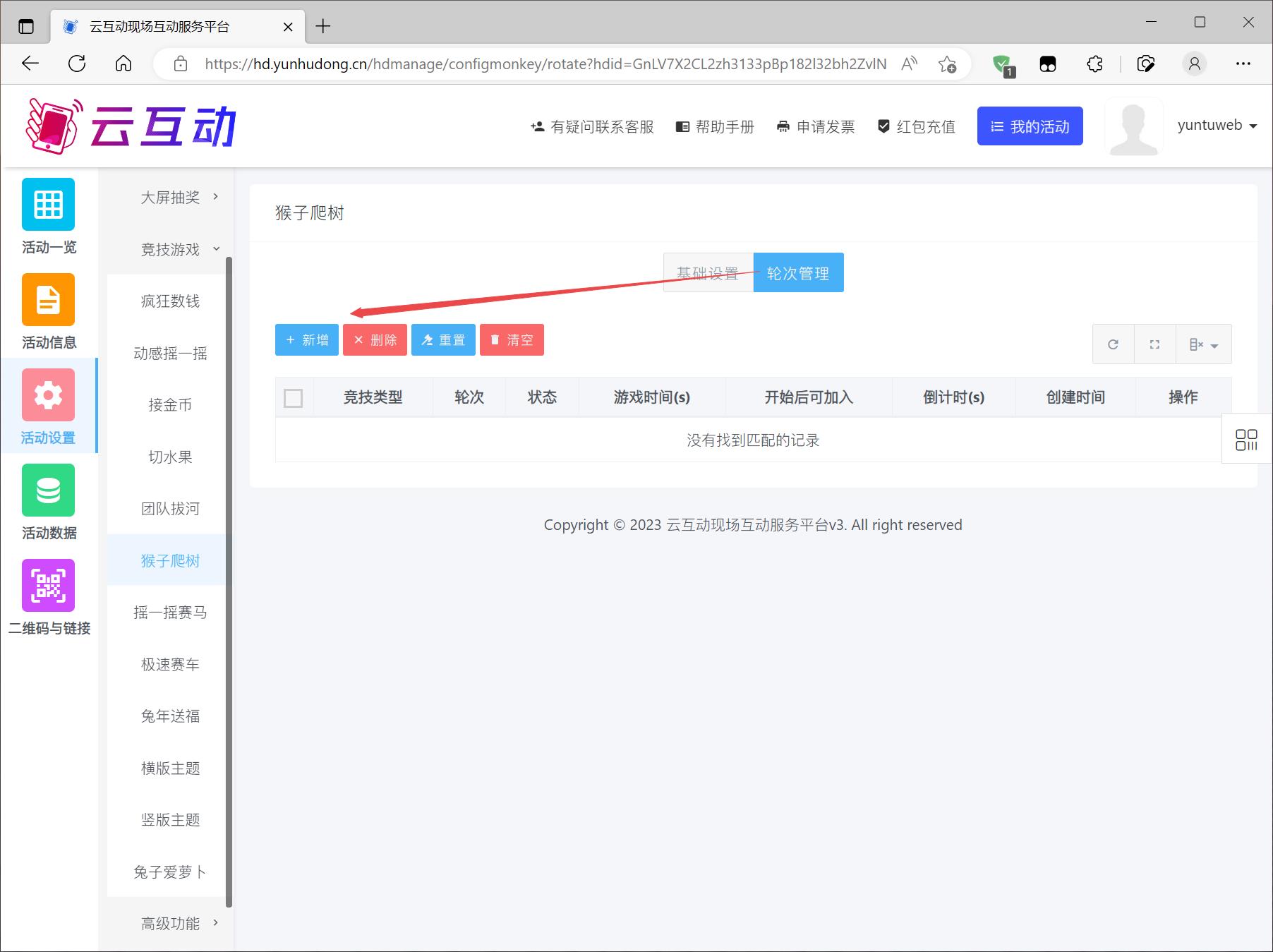Go to browser home page

tap(123, 64)
